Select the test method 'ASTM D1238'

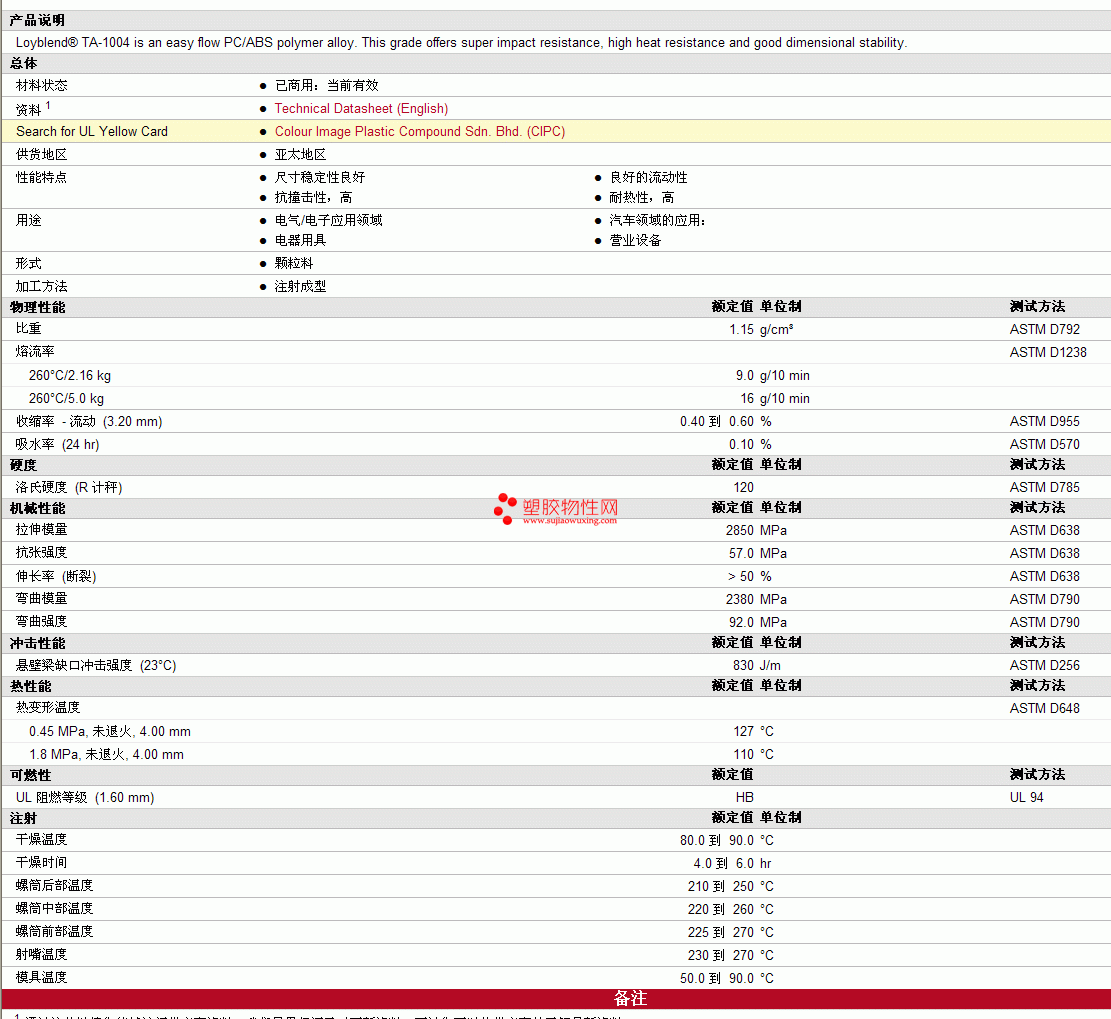(x=1049, y=352)
